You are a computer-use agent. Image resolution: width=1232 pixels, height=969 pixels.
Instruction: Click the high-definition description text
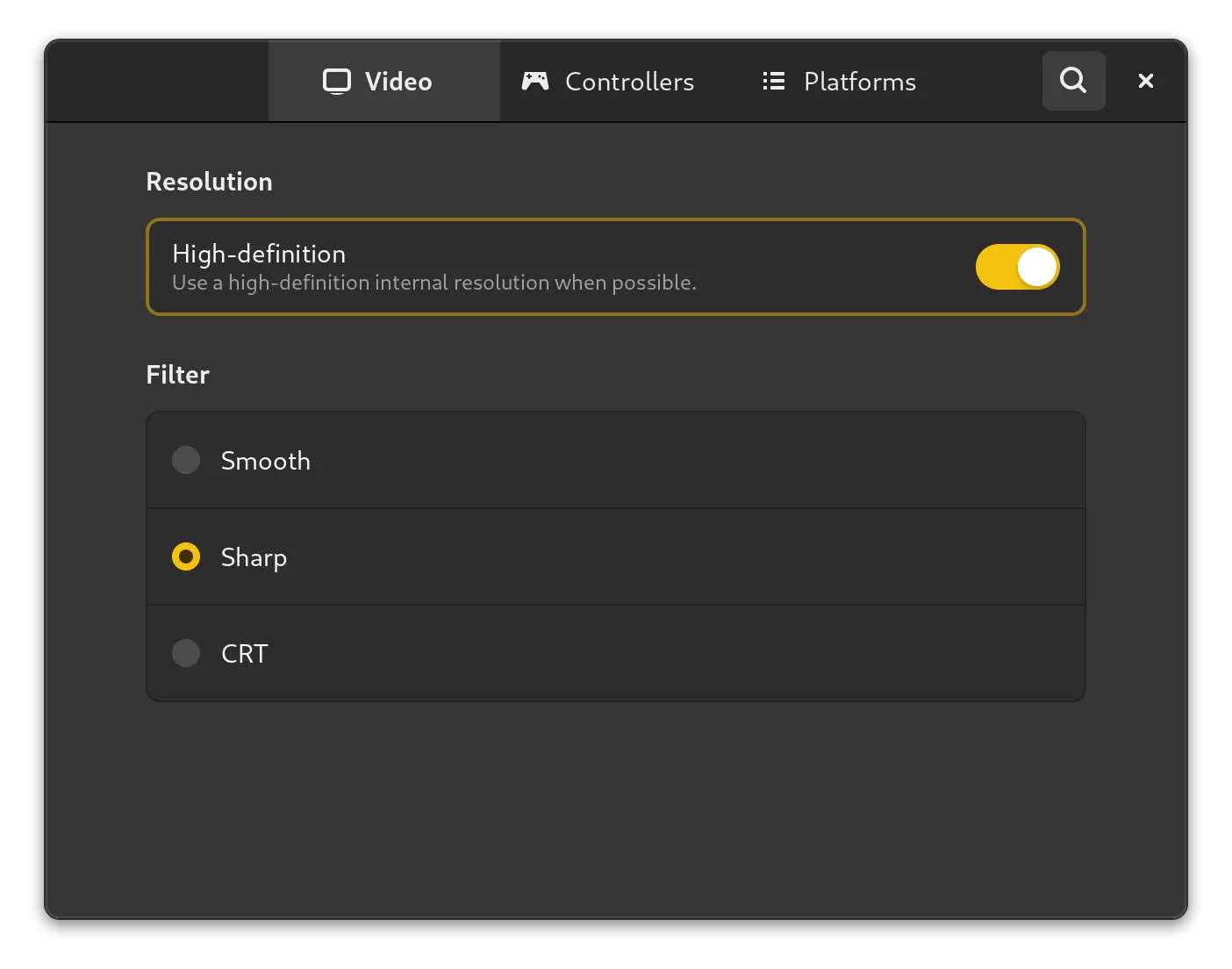click(433, 283)
